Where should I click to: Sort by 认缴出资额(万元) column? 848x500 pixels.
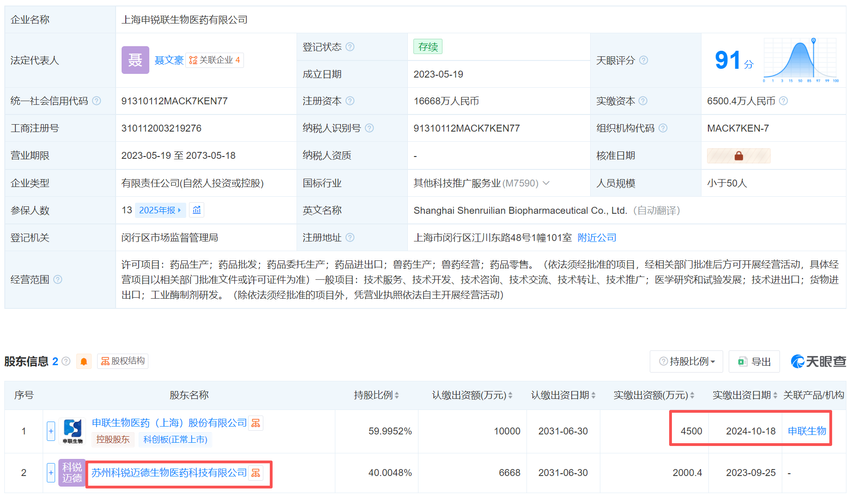472,395
